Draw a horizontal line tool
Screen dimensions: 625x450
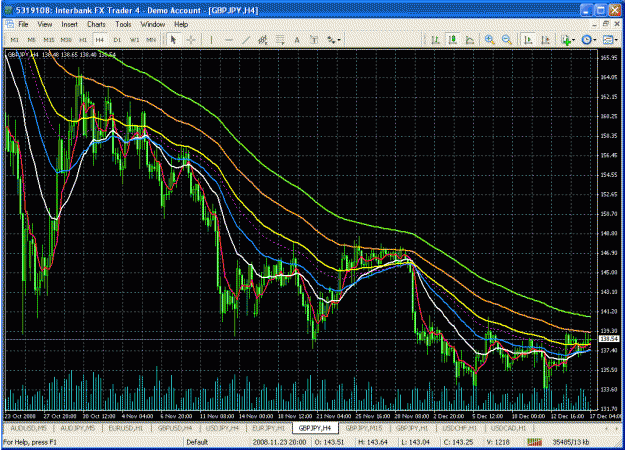(229, 40)
